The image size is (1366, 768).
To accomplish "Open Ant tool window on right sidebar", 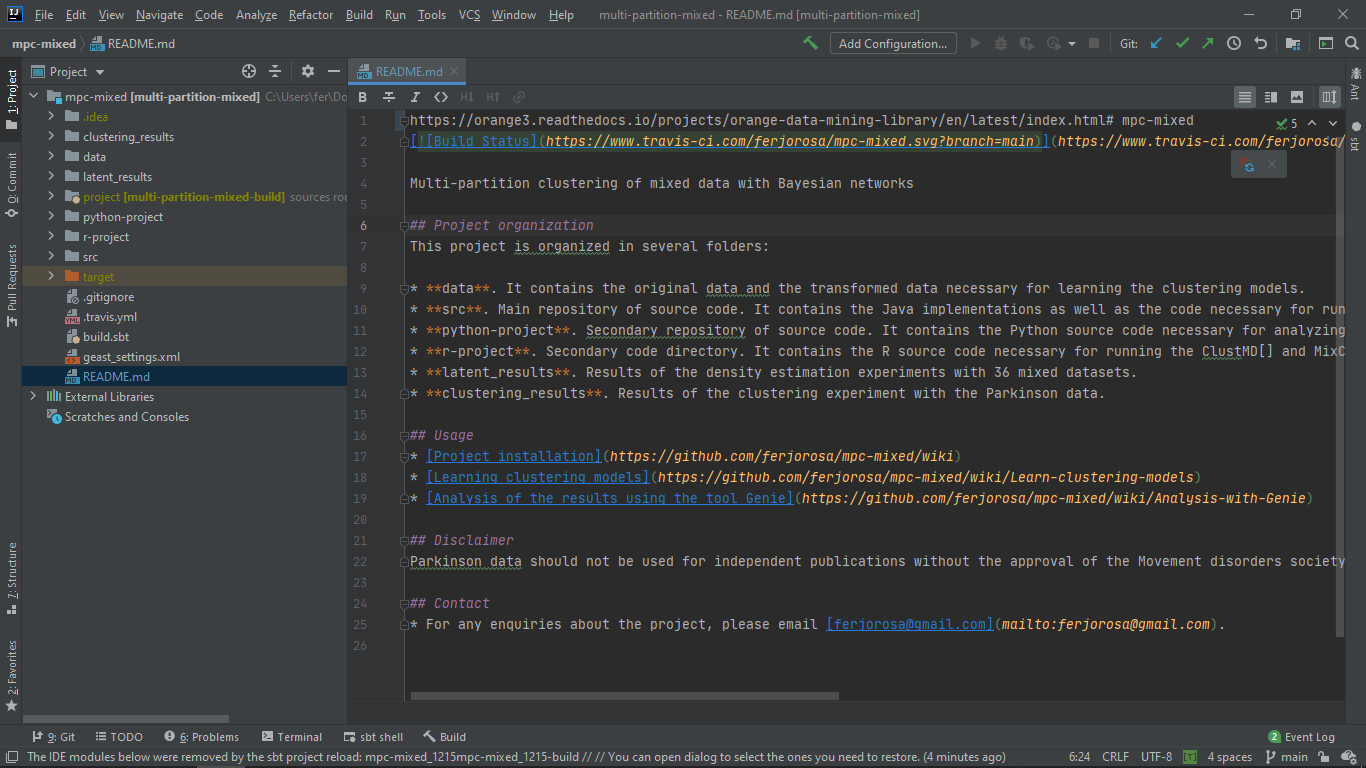I will click(1355, 83).
